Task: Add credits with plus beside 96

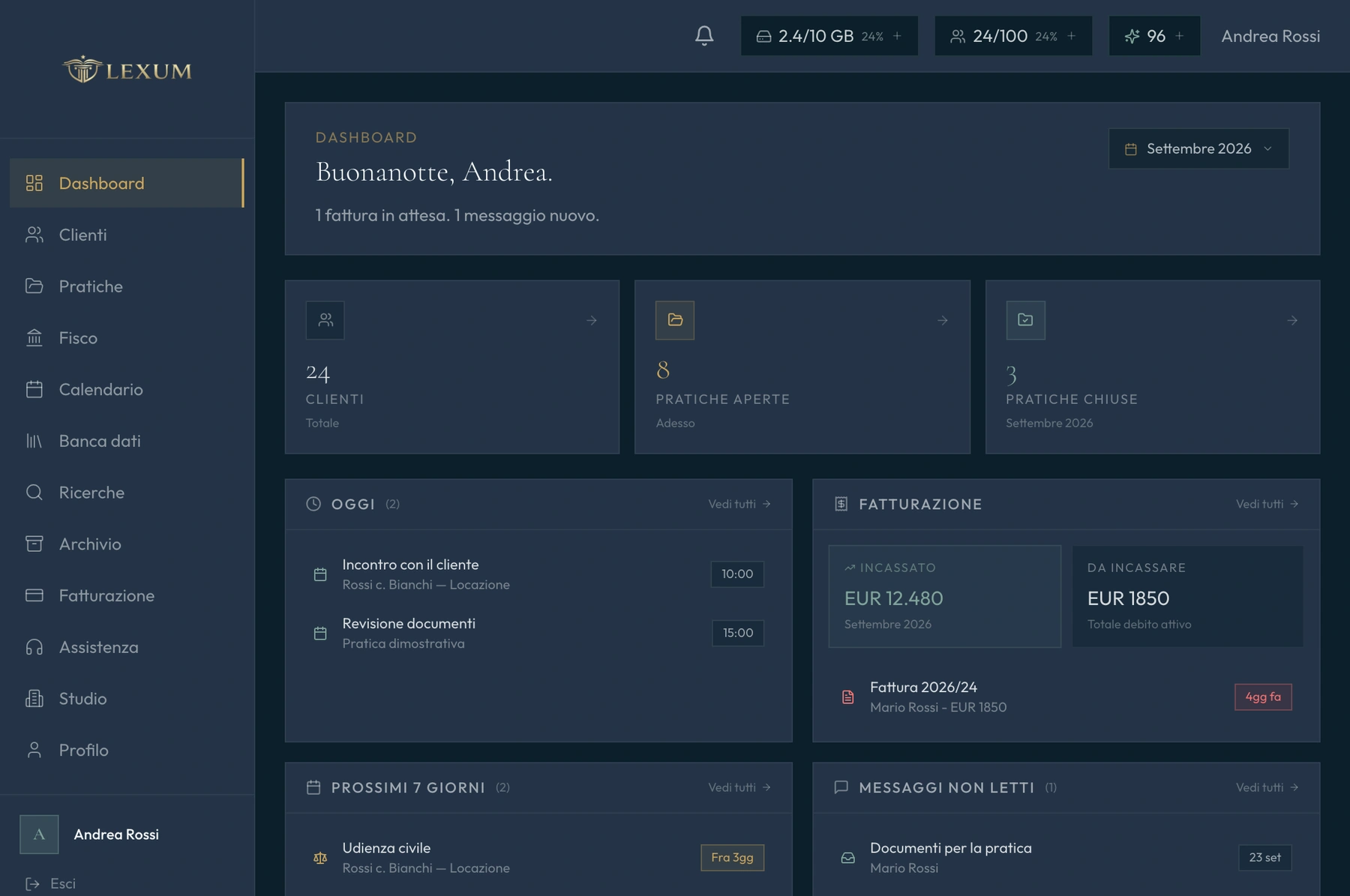Action: point(1179,36)
